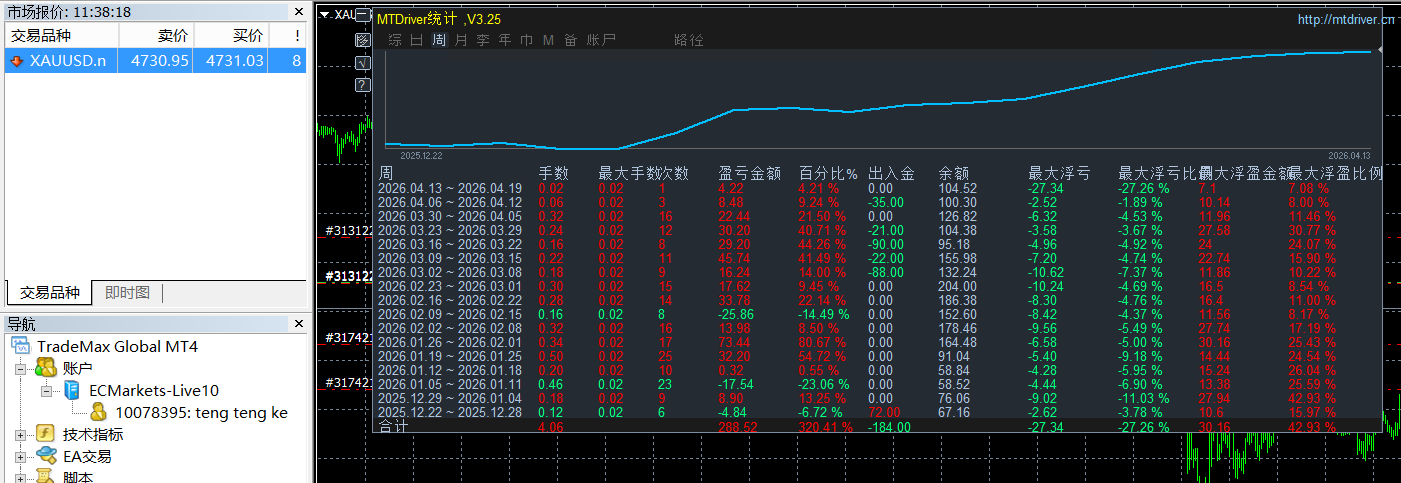The width and height of the screenshot is (1401, 483).
Task: Click the question mark help icon
Action: click(363, 84)
